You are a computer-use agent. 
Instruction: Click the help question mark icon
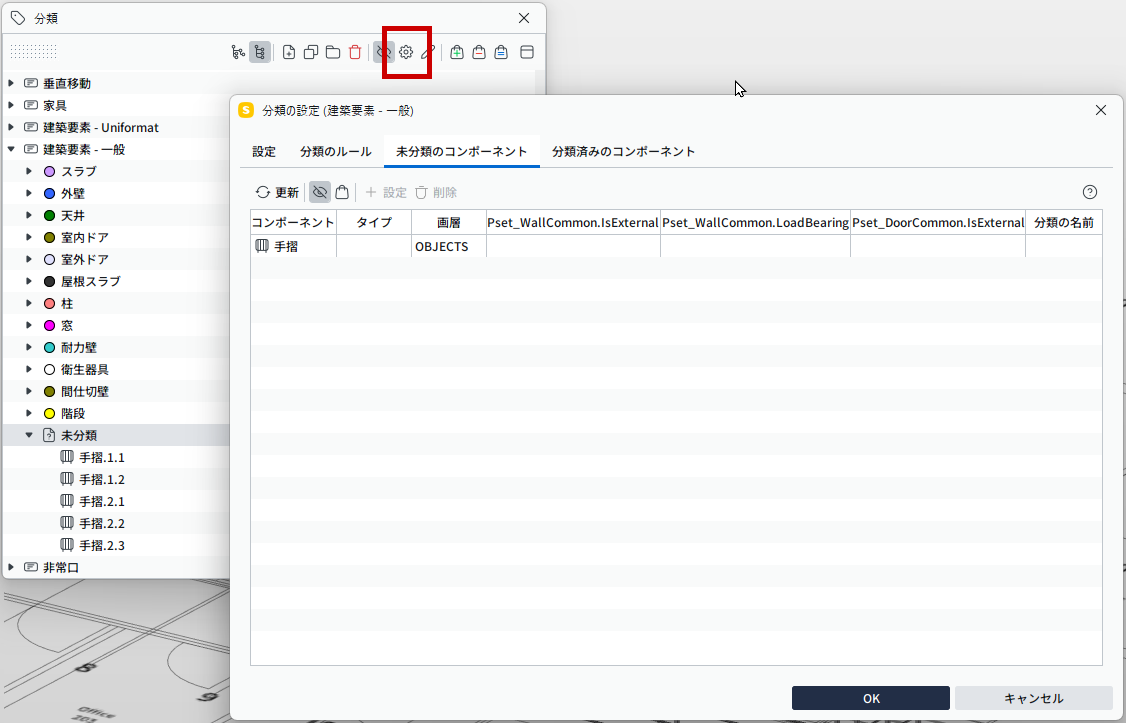tap(1089, 192)
